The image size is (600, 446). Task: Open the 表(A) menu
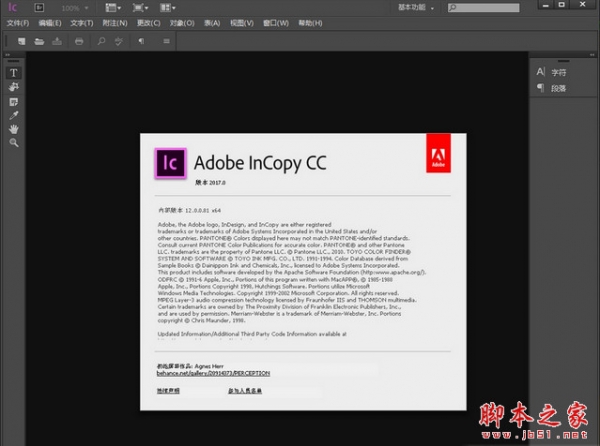(x=212, y=23)
